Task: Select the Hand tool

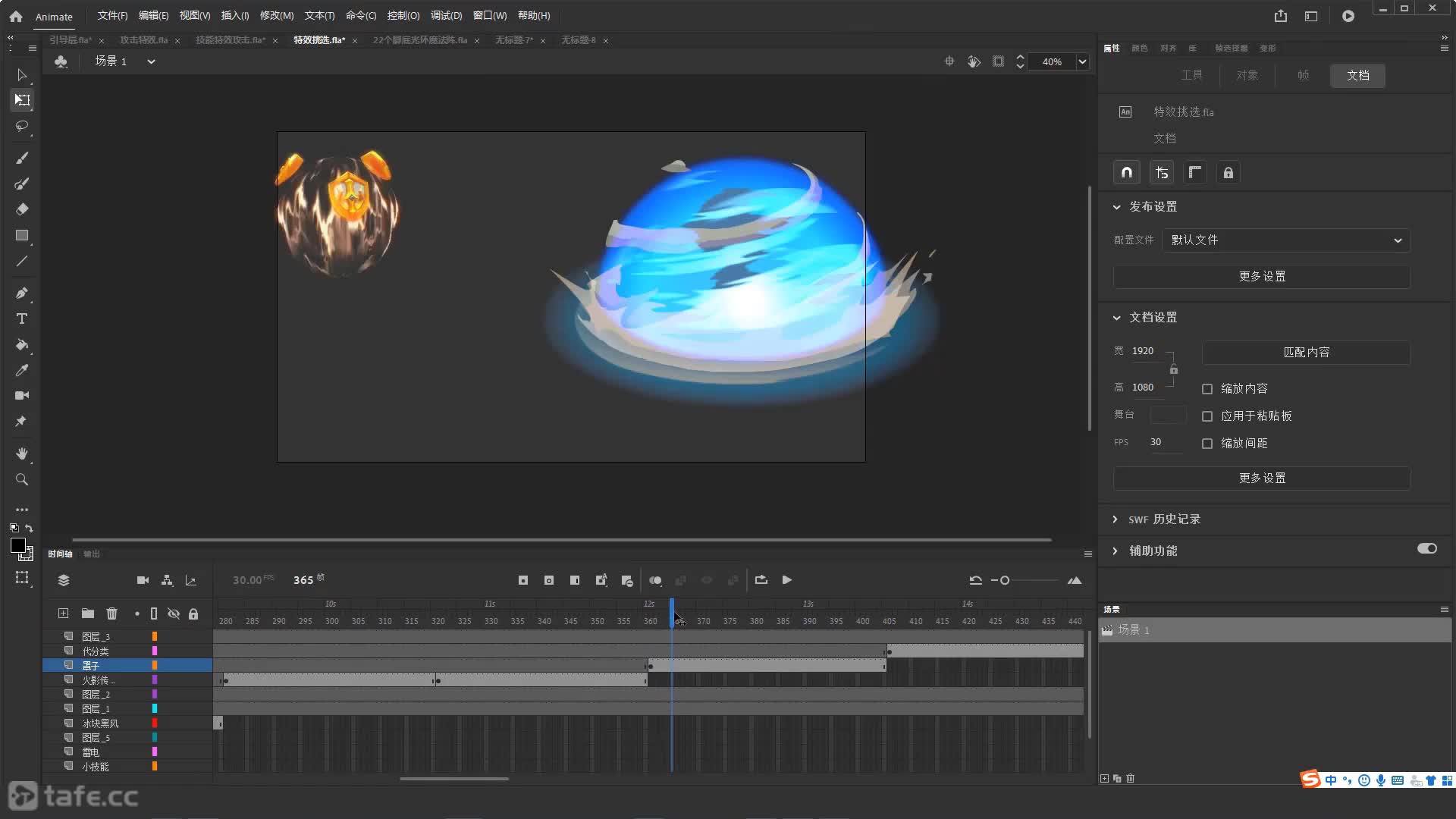Action: 21,453
